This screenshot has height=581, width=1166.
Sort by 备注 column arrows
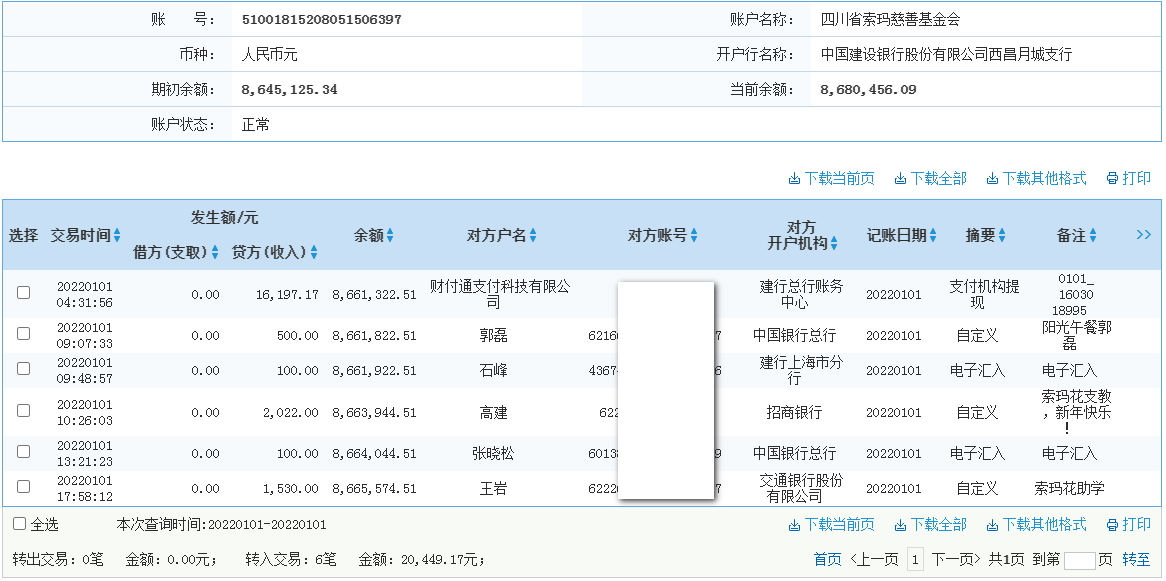[x=1092, y=236]
